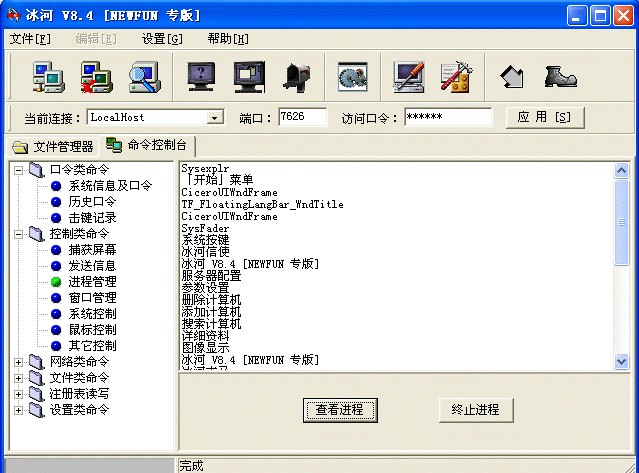Viewport: 639px width, 473px height.
Task: Click the Delete Computer icon with red X
Action: (x=97, y=77)
